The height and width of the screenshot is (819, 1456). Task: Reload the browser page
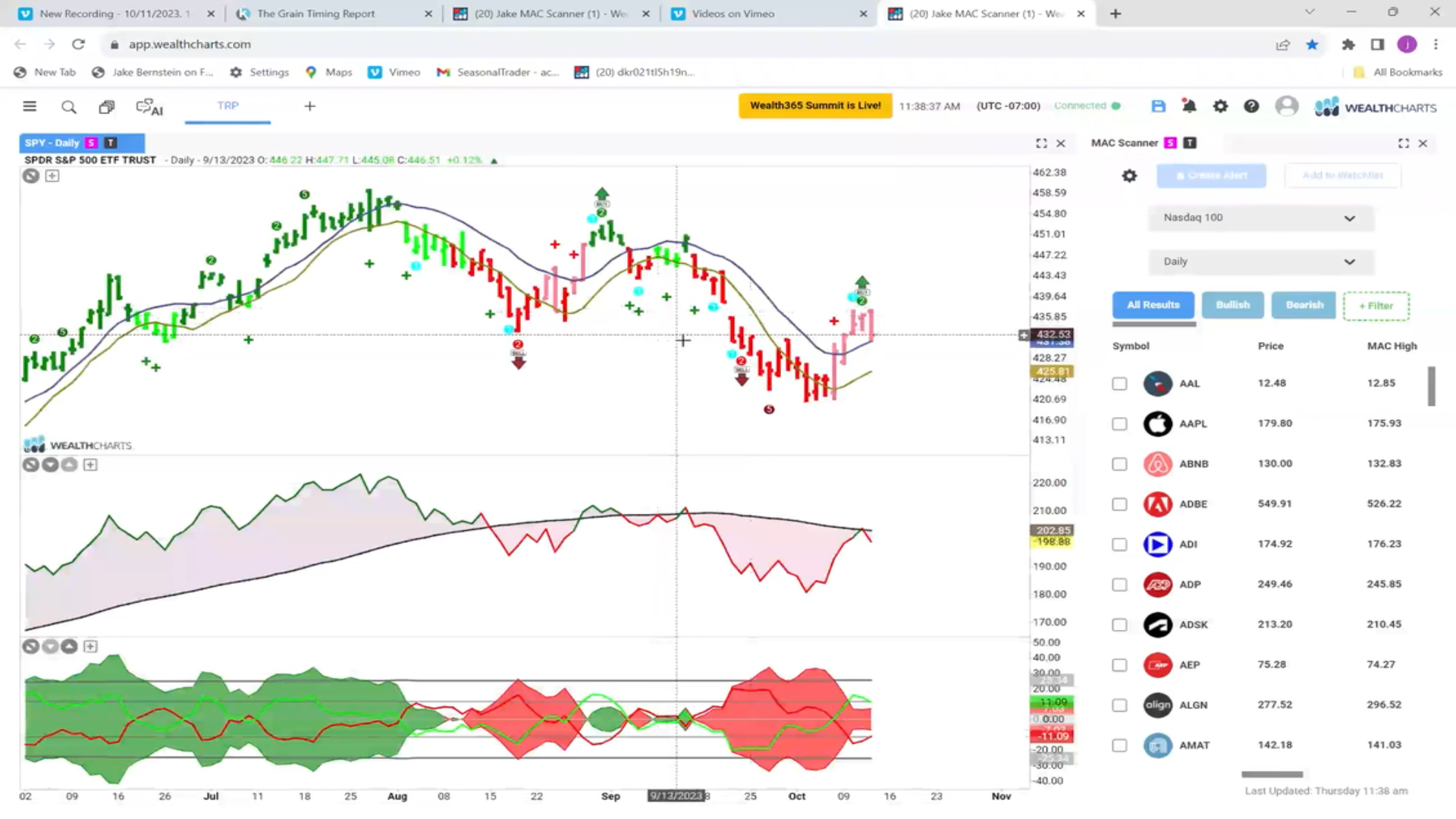(x=78, y=44)
